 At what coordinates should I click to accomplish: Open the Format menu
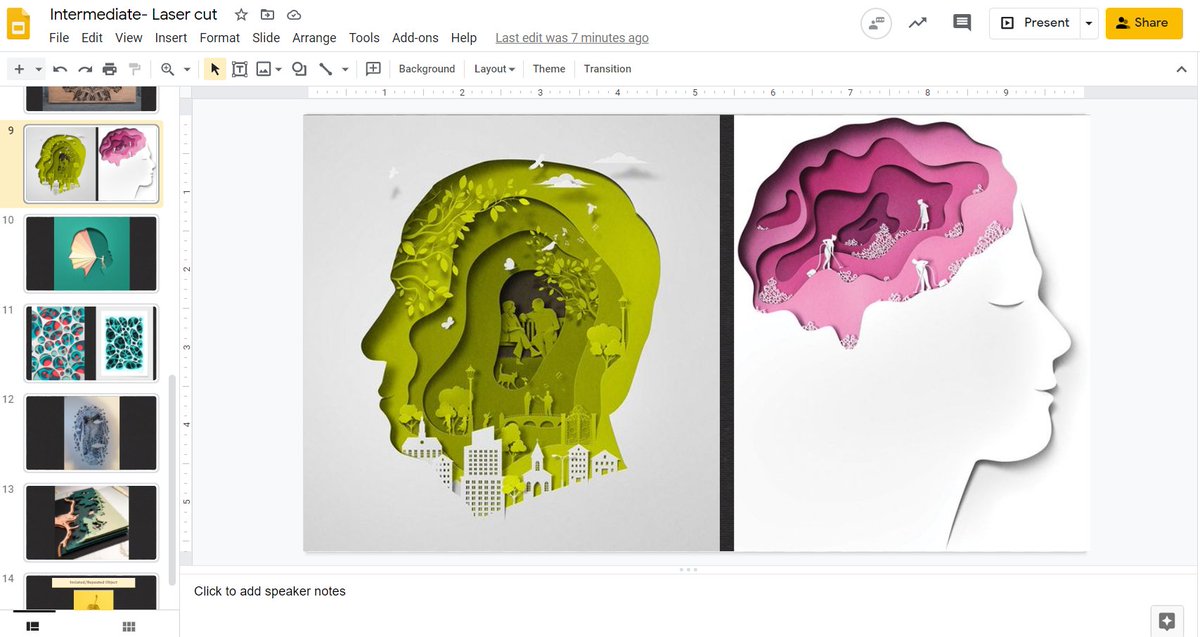(x=220, y=38)
